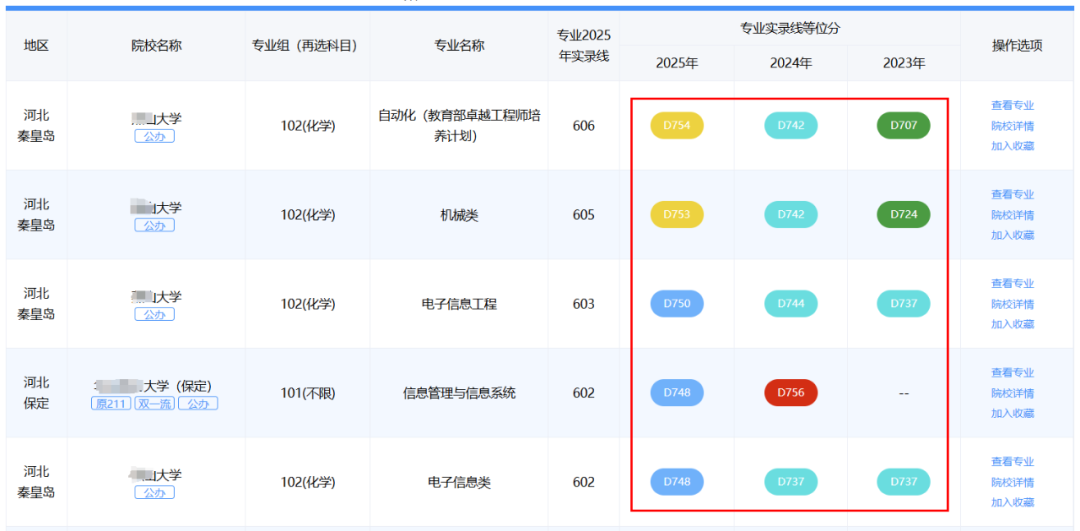Viewport: 1080px width, 531px height.
Task: Click the score 603 cell
Action: click(x=583, y=304)
